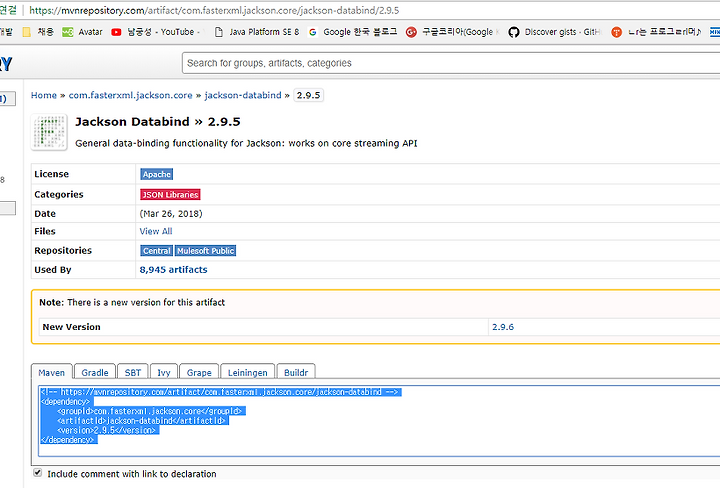Toggle Include comment with link checkbox
The image size is (720, 488).
coord(38,472)
